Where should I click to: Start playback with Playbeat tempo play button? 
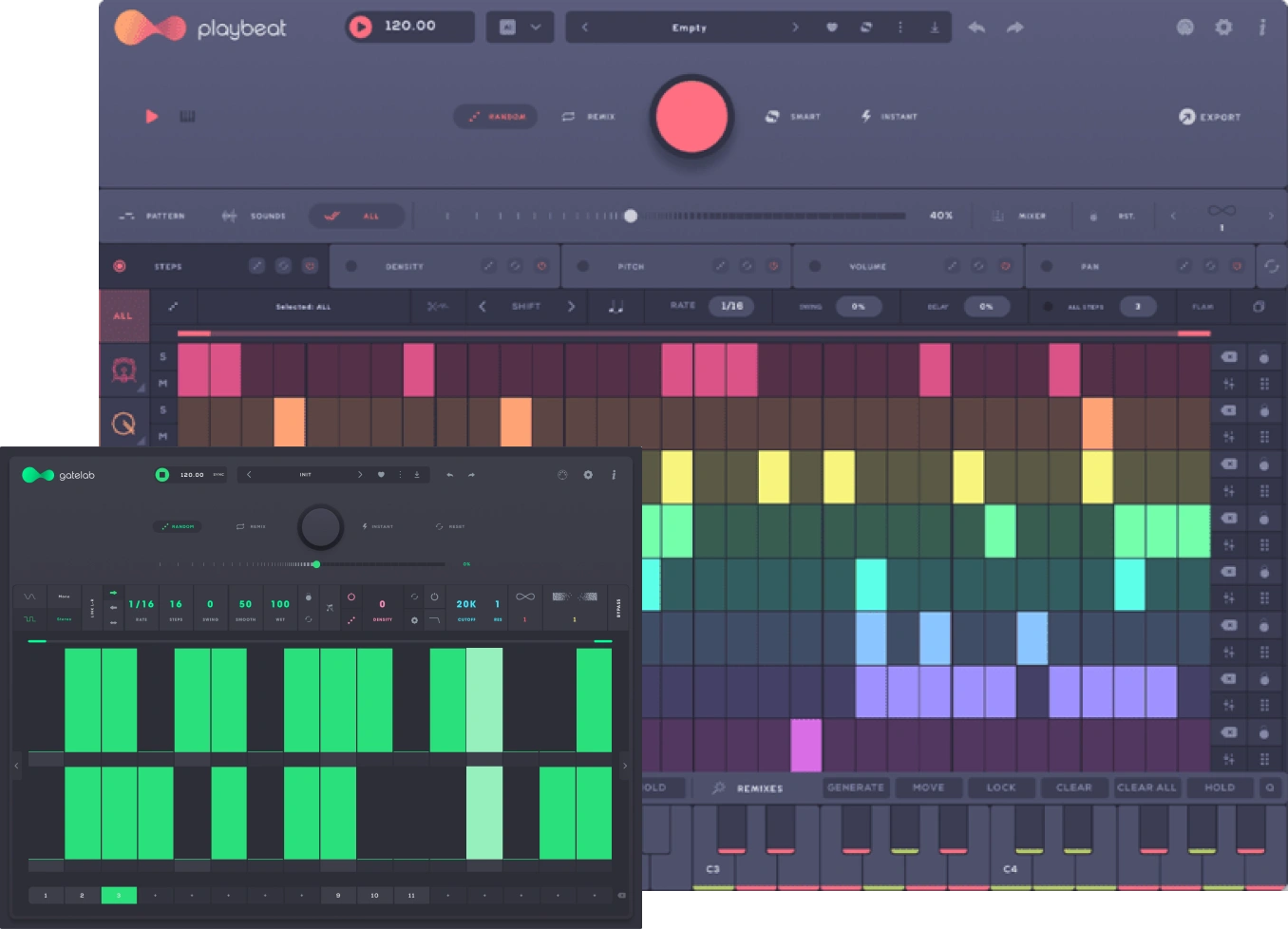[361, 27]
